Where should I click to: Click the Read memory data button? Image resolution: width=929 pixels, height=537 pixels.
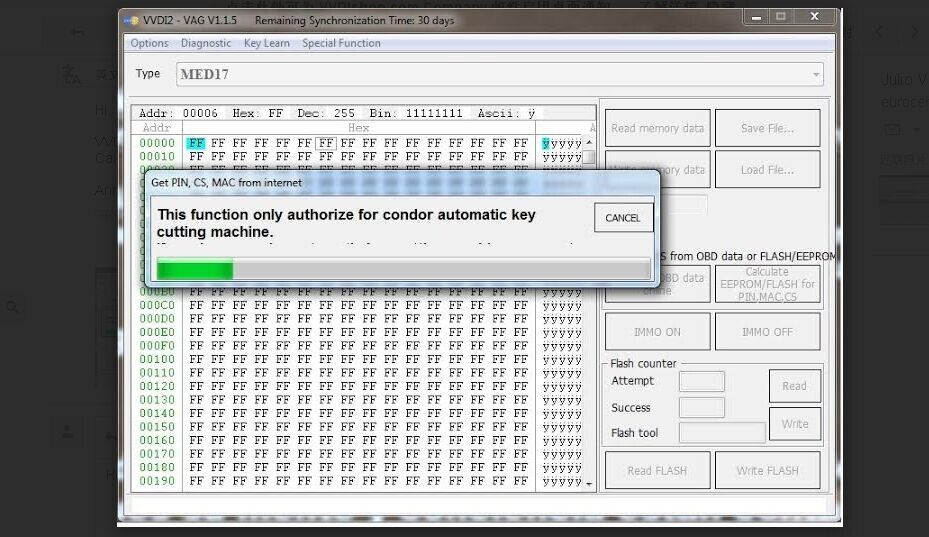point(657,128)
